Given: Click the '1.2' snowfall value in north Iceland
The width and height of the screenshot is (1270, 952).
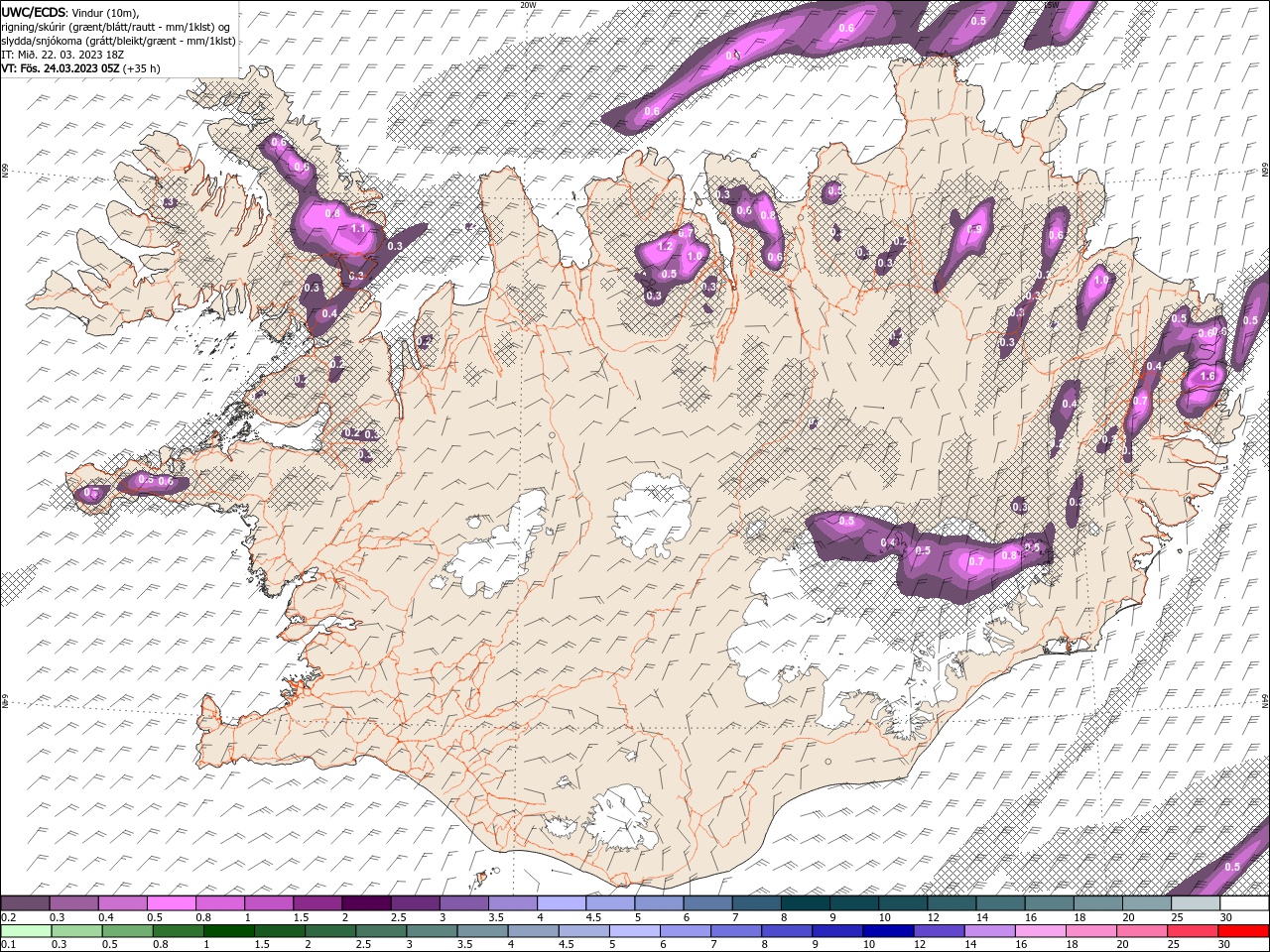Looking at the screenshot, I should pyautogui.click(x=665, y=246).
